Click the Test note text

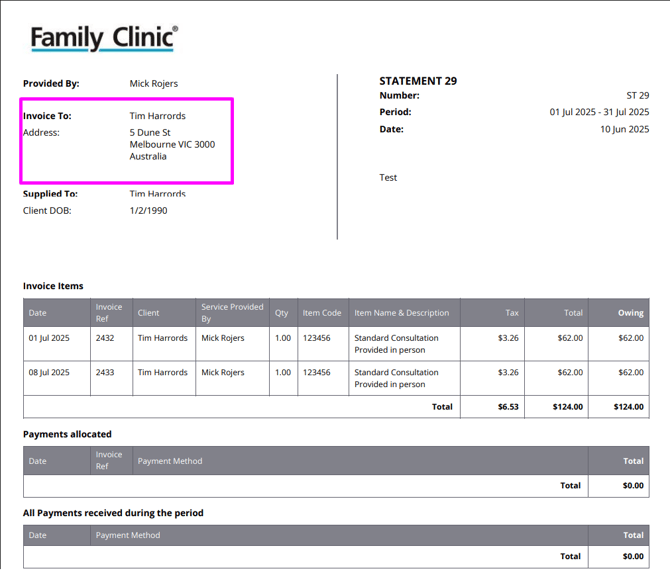(388, 178)
